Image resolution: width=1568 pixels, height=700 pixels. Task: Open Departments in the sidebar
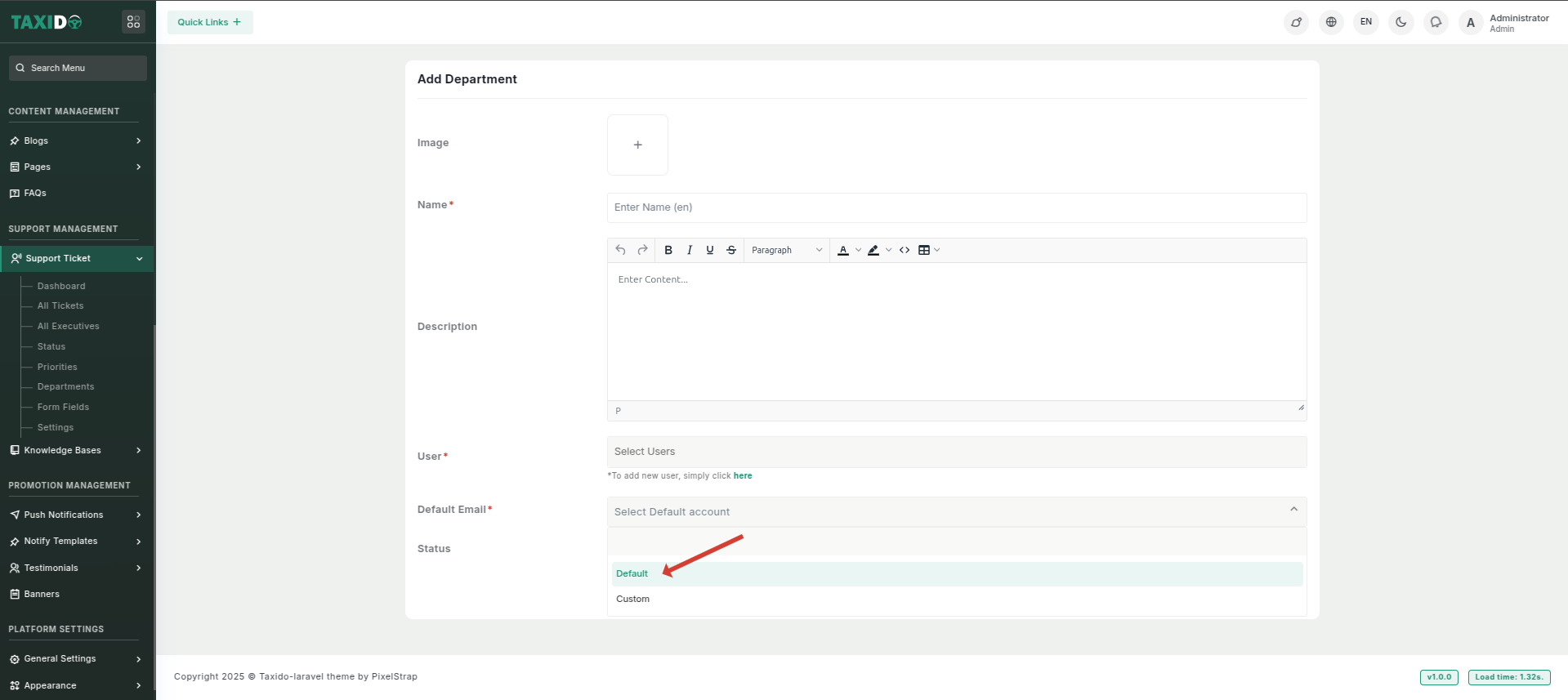[65, 386]
